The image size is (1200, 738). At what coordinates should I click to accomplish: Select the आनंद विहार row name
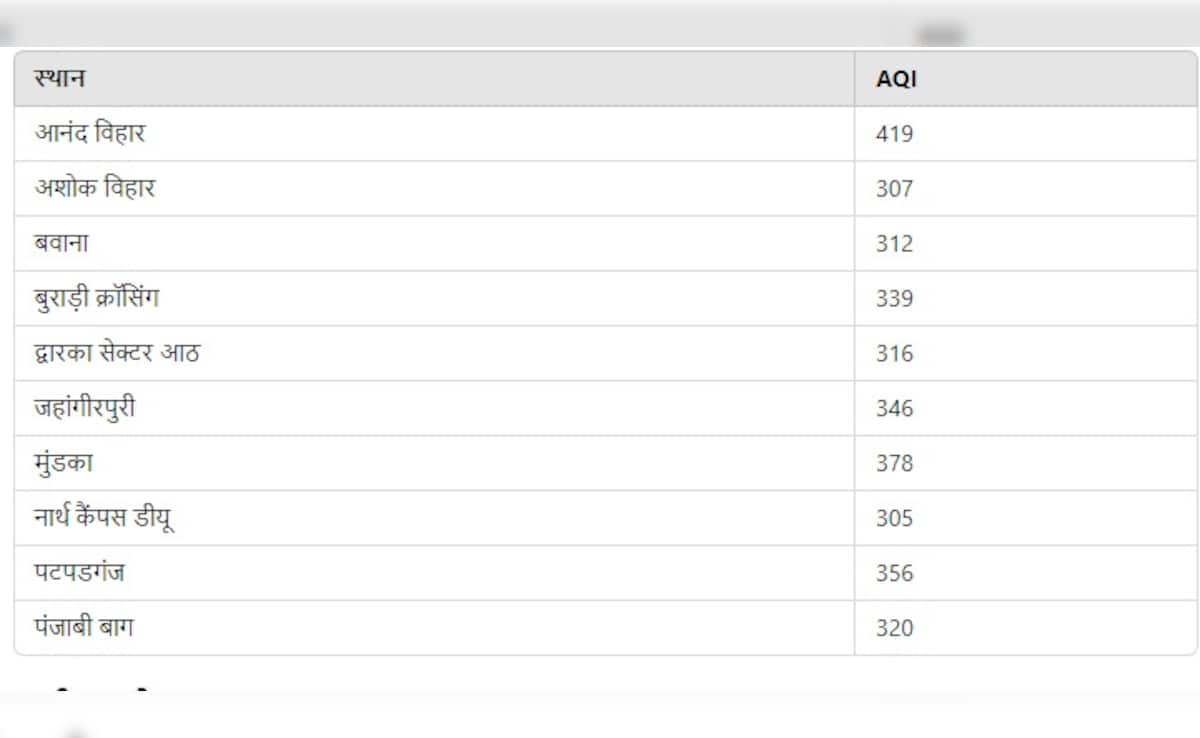pyautogui.click(x=90, y=133)
